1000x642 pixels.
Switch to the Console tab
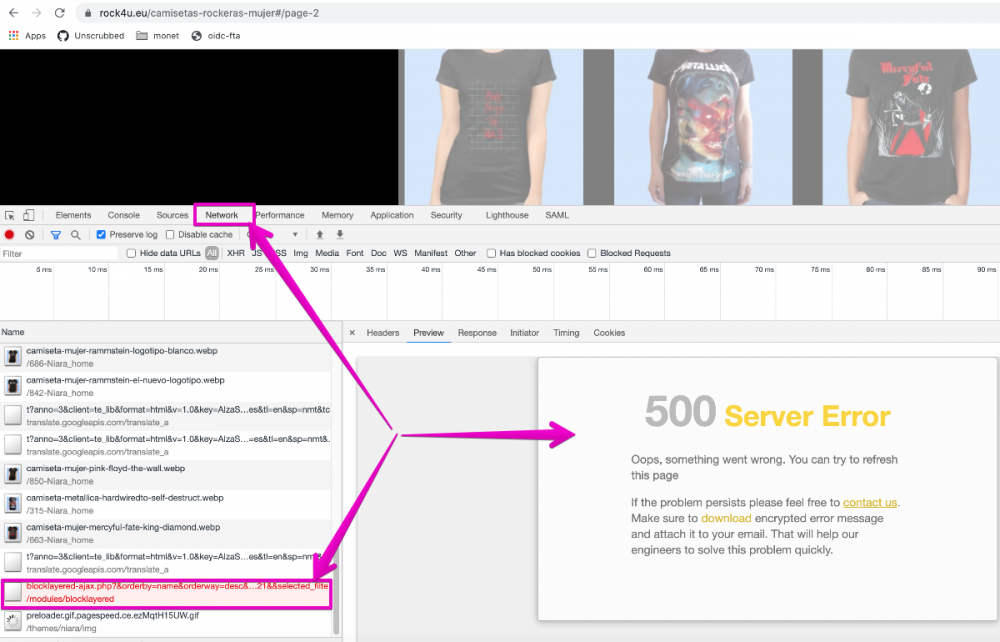pos(124,215)
